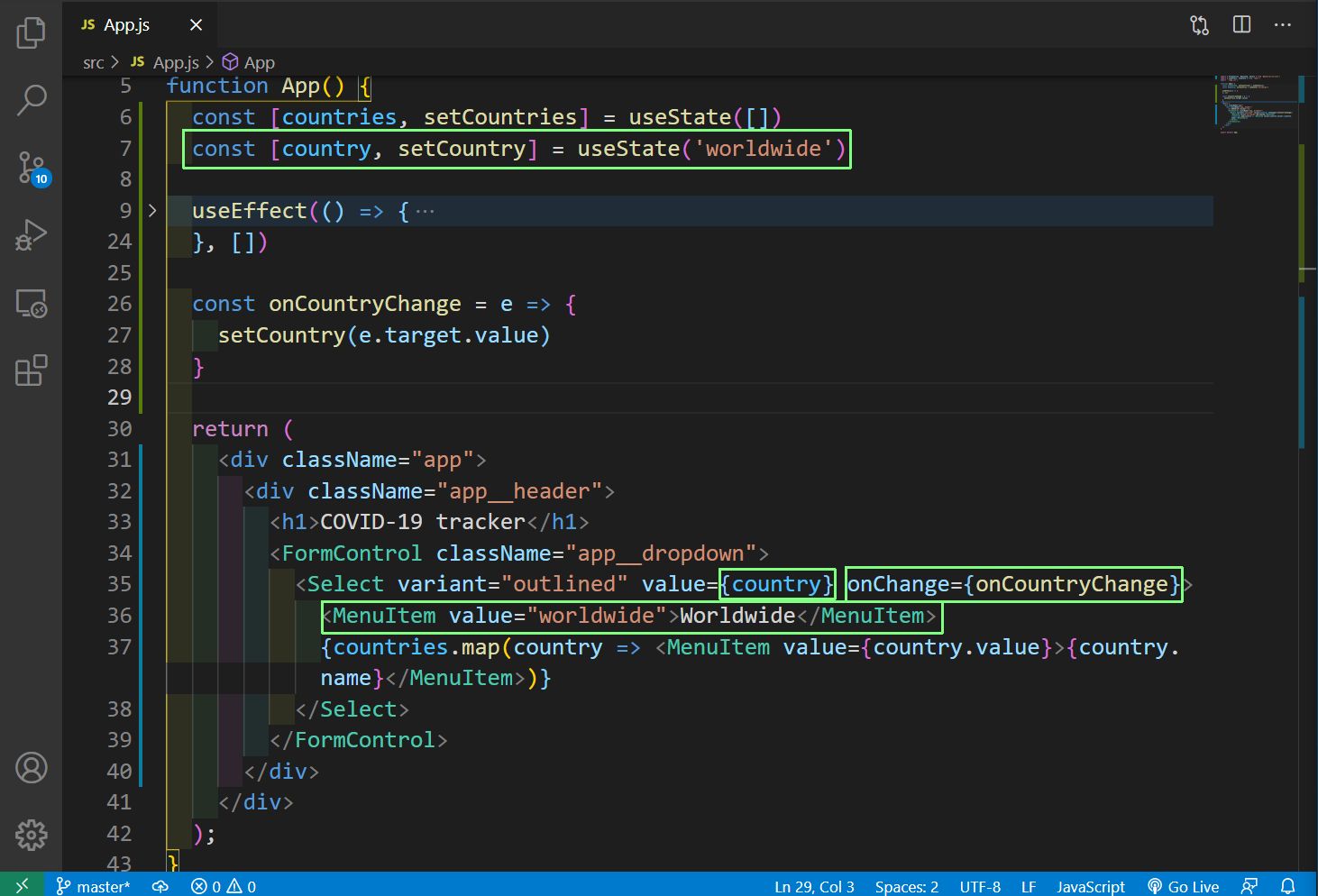Image resolution: width=1318 pixels, height=896 pixels.
Task: Close the App.js tab
Action: (x=196, y=25)
